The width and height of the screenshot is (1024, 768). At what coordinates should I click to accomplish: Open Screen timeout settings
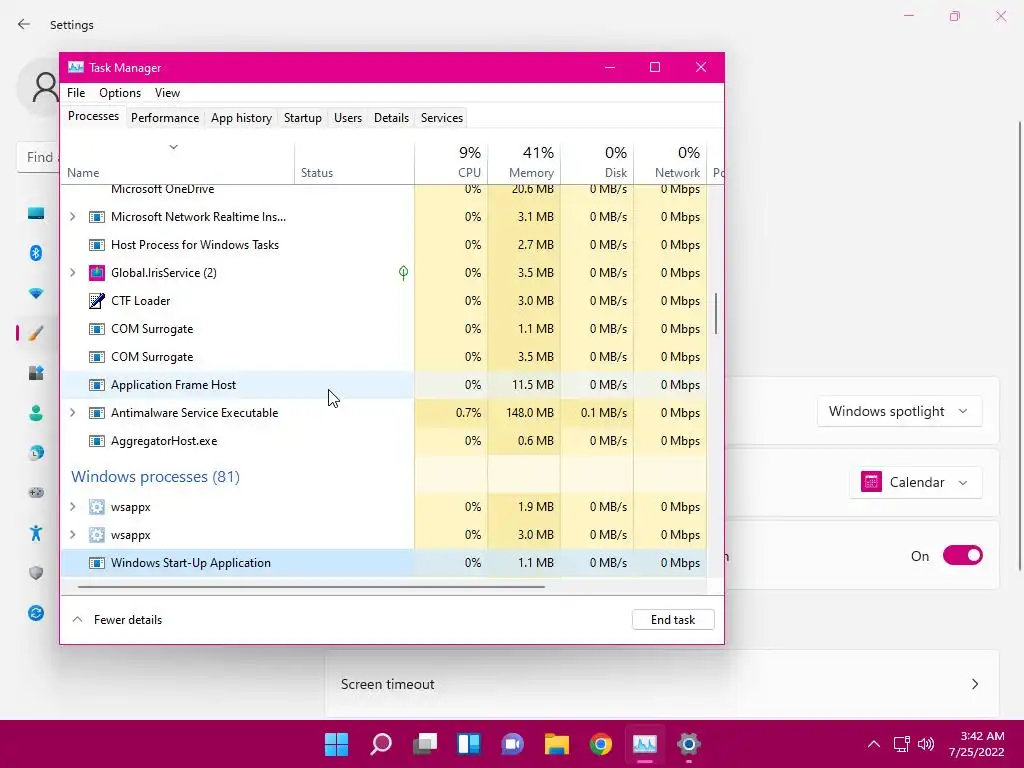click(x=662, y=684)
